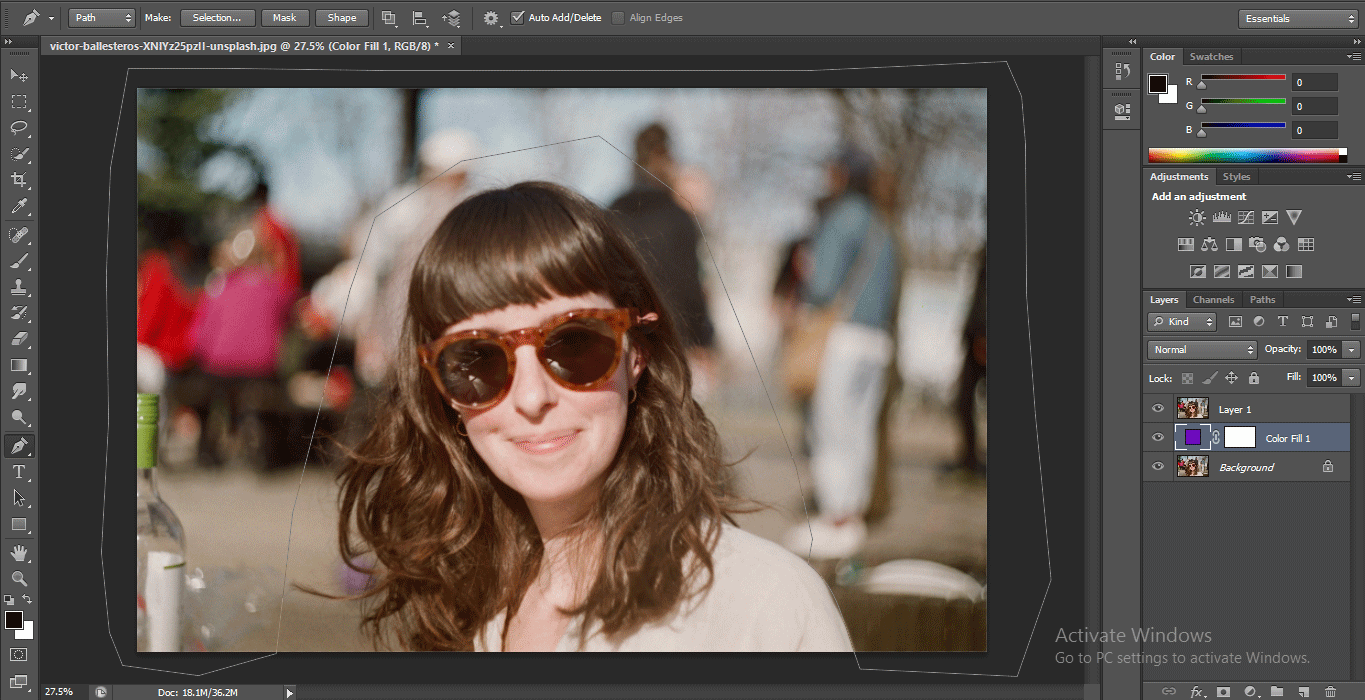Open the Essentials workspace dropdown
This screenshot has width=1365, height=700.
pyautogui.click(x=1297, y=19)
